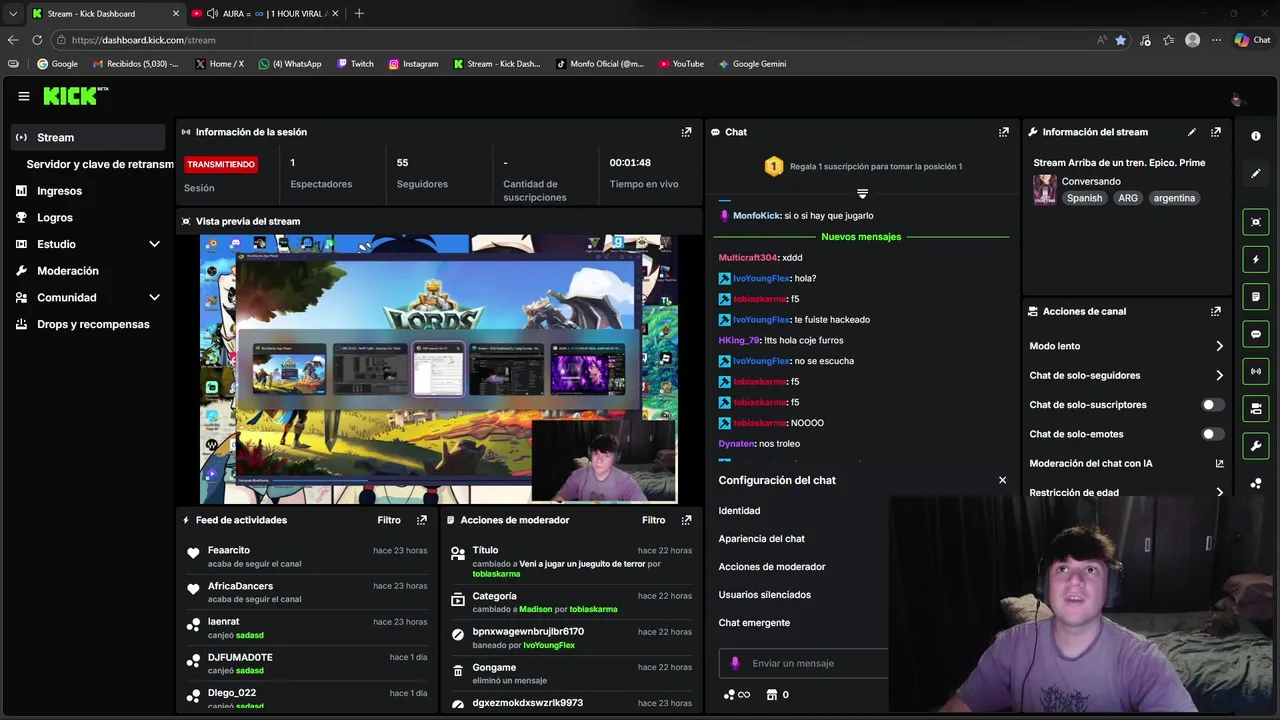Screen dimensions: 1280x720
Task: Click the ARG tag
Action: tap(1128, 198)
